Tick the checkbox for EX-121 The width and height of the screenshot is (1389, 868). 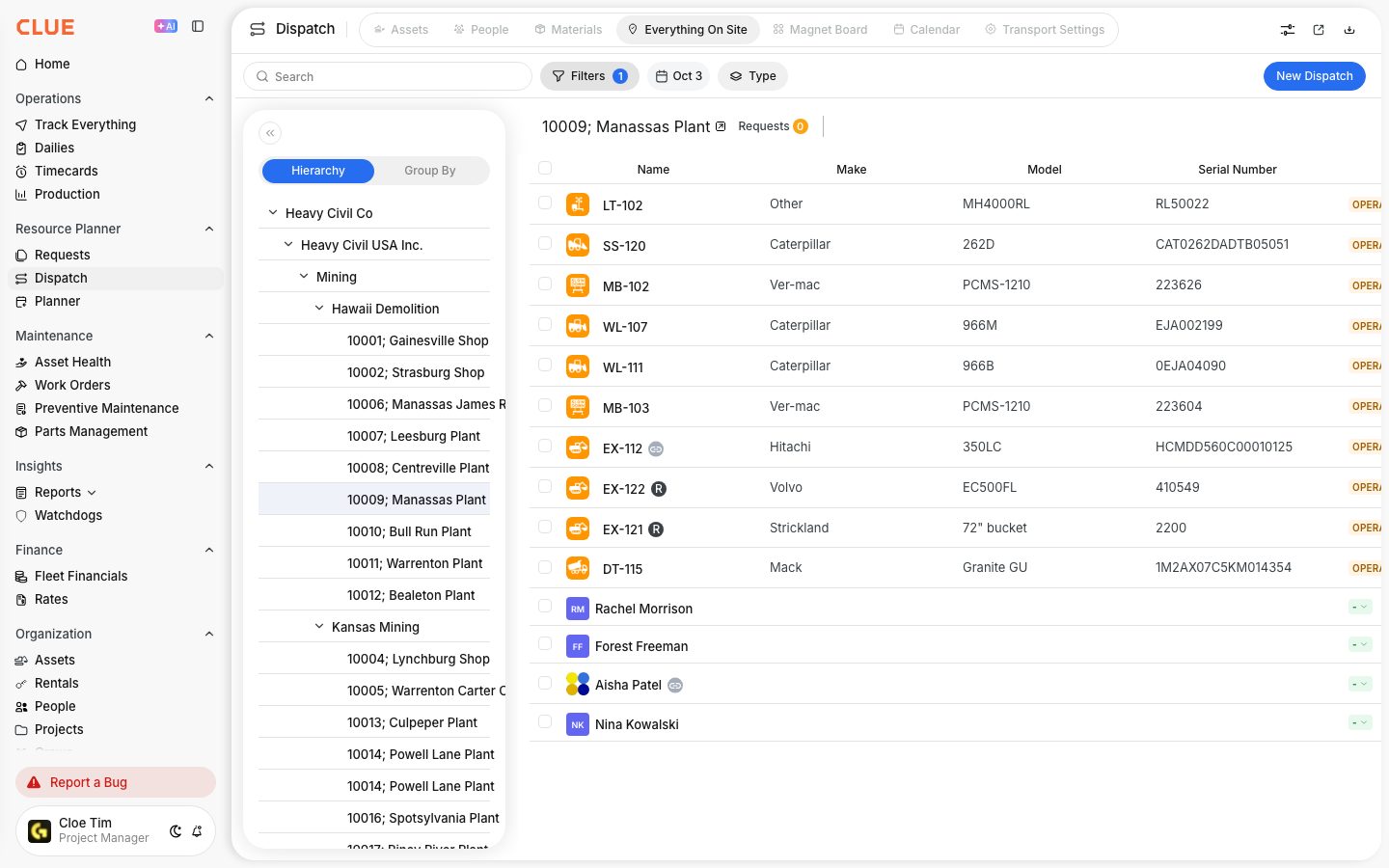[545, 528]
